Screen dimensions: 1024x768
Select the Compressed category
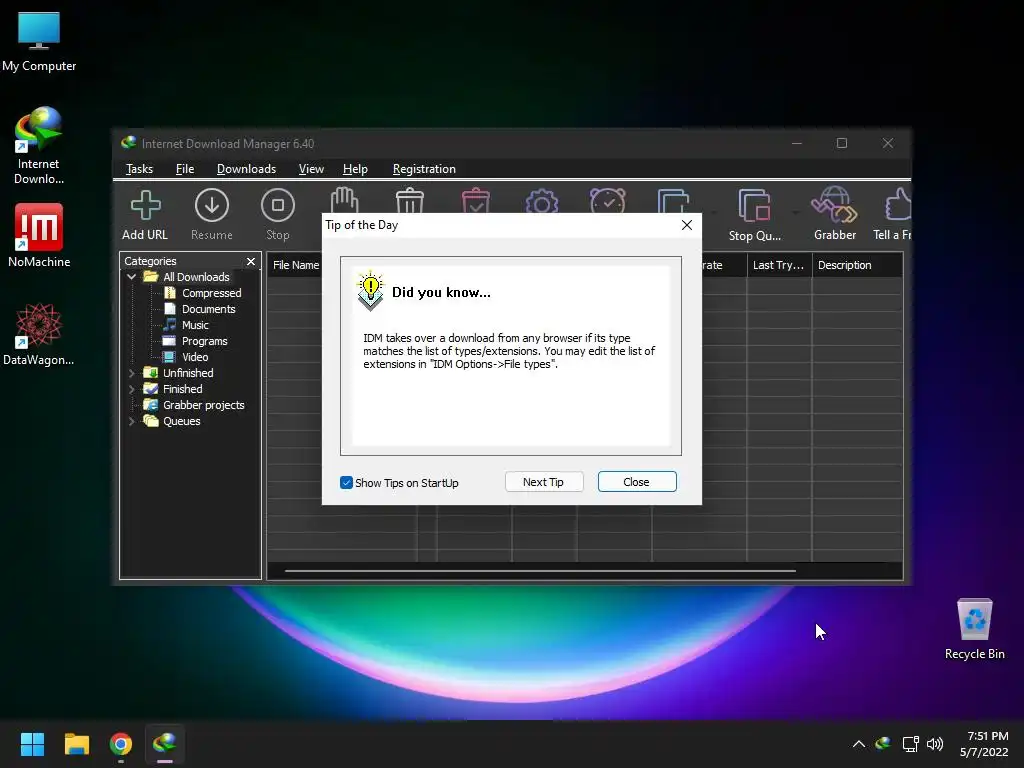click(x=211, y=293)
